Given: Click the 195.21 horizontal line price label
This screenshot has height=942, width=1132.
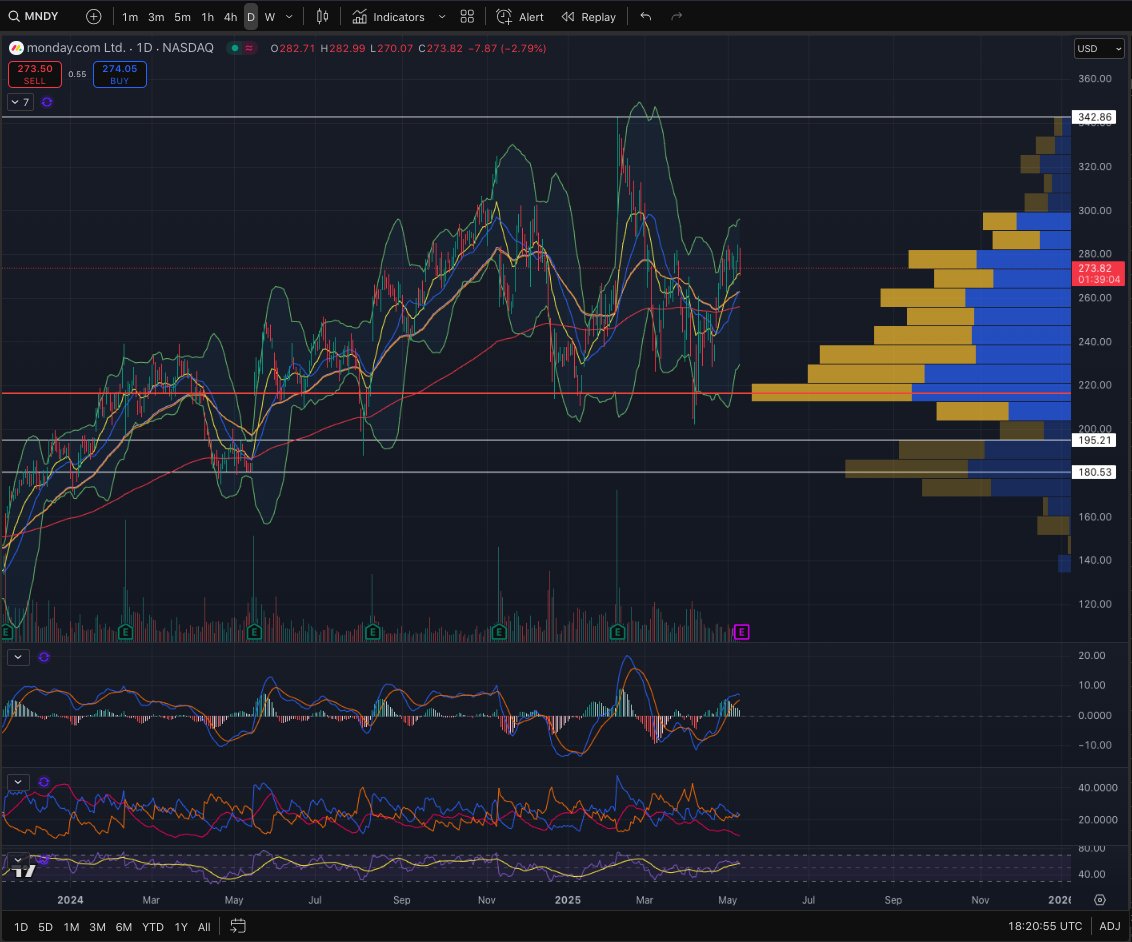Looking at the screenshot, I should [x=1094, y=440].
